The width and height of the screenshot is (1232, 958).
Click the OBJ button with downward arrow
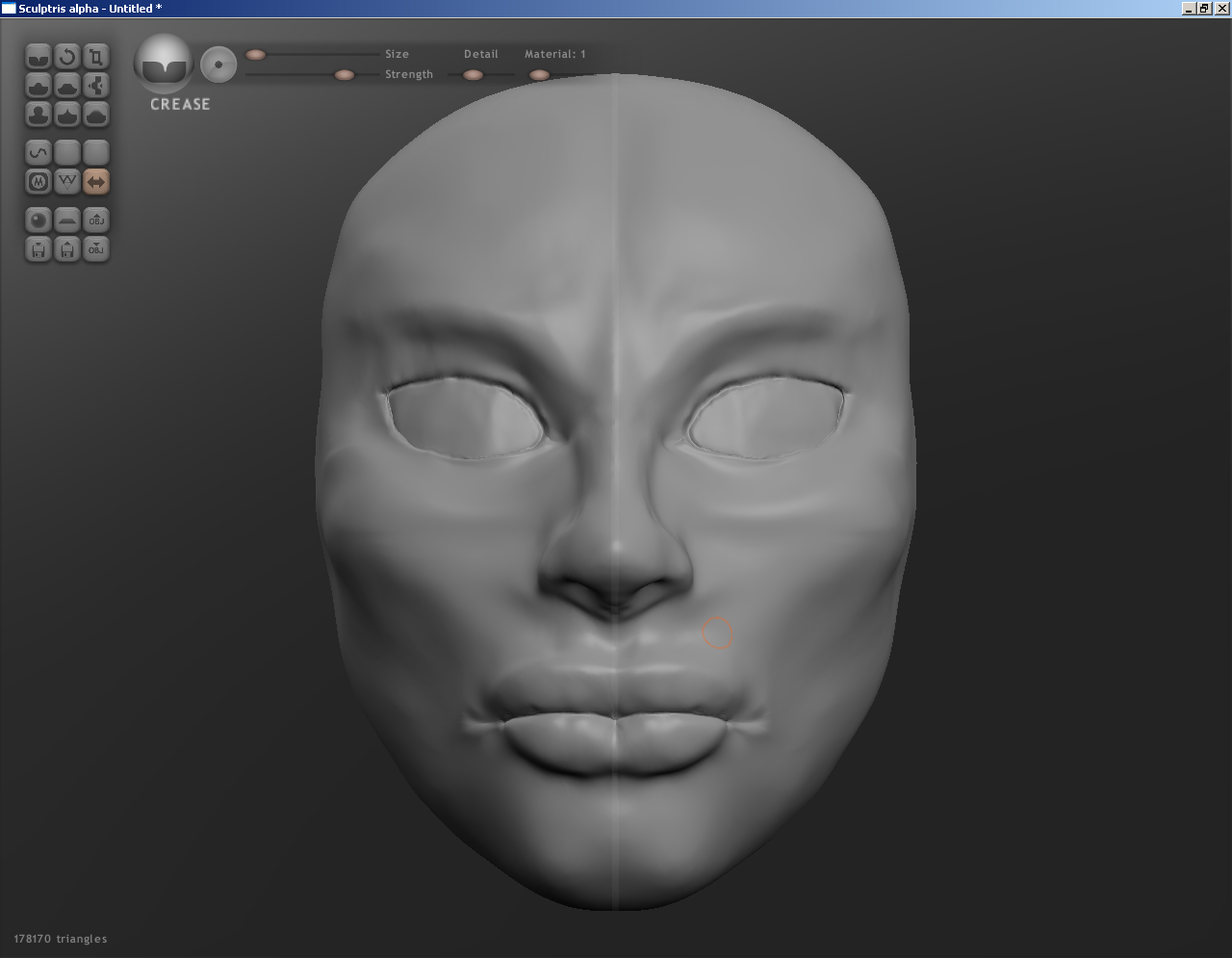pos(95,249)
